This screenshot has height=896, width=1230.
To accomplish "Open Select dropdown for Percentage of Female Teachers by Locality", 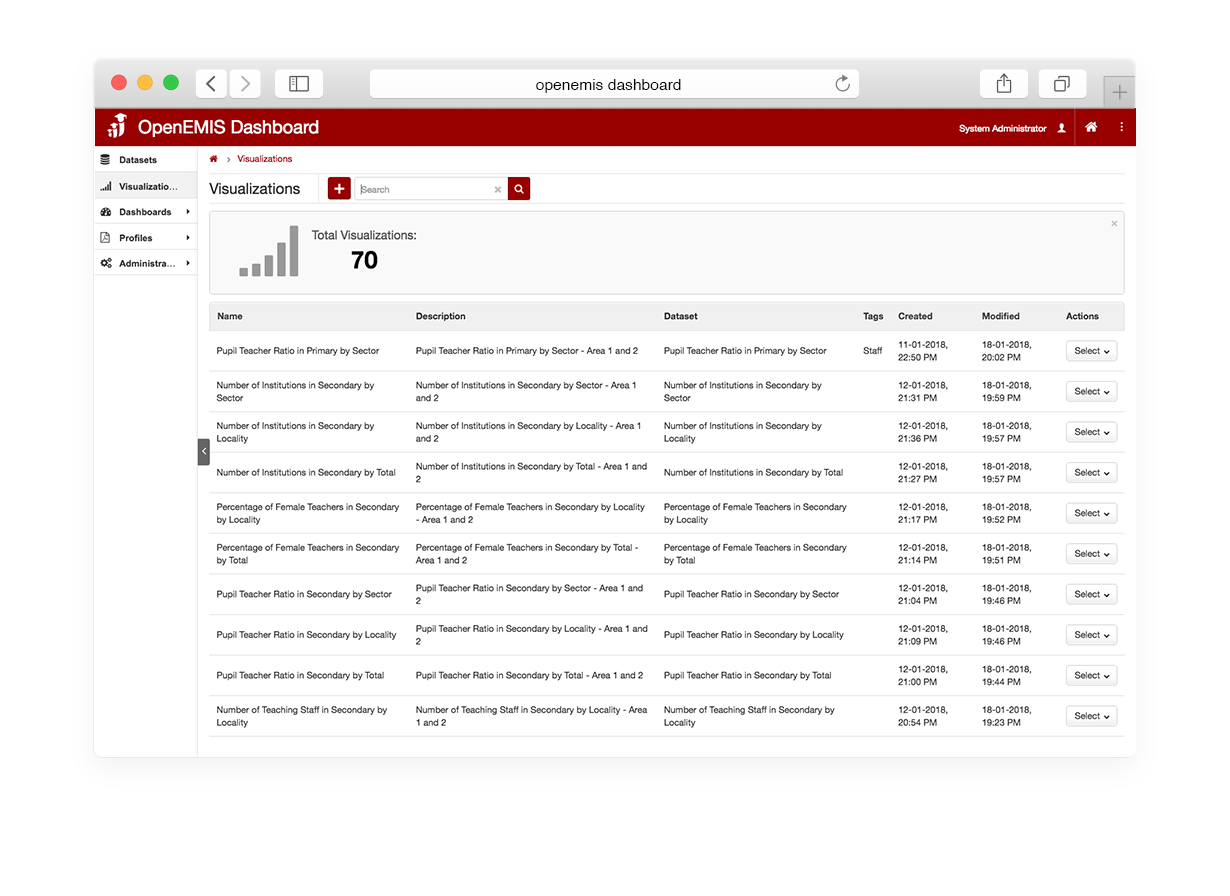I will click(1091, 513).
